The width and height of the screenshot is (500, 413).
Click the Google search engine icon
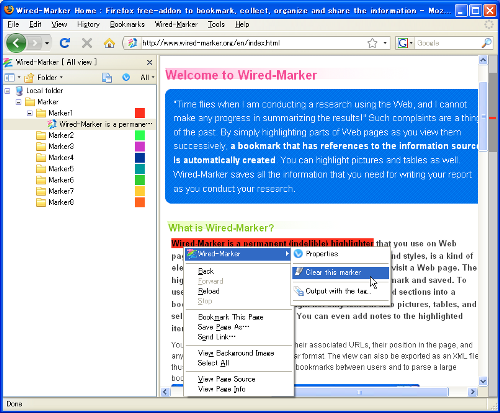[x=403, y=43]
